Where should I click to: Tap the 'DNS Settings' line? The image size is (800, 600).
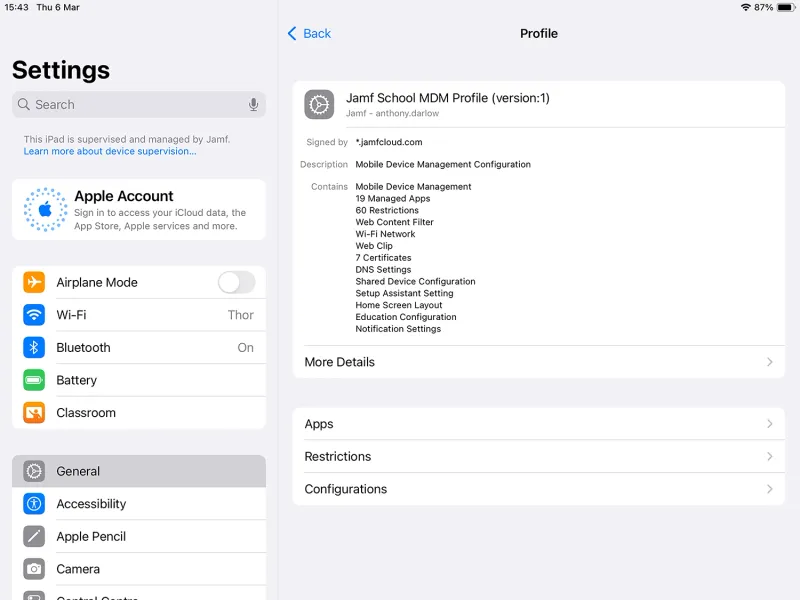coord(383,269)
